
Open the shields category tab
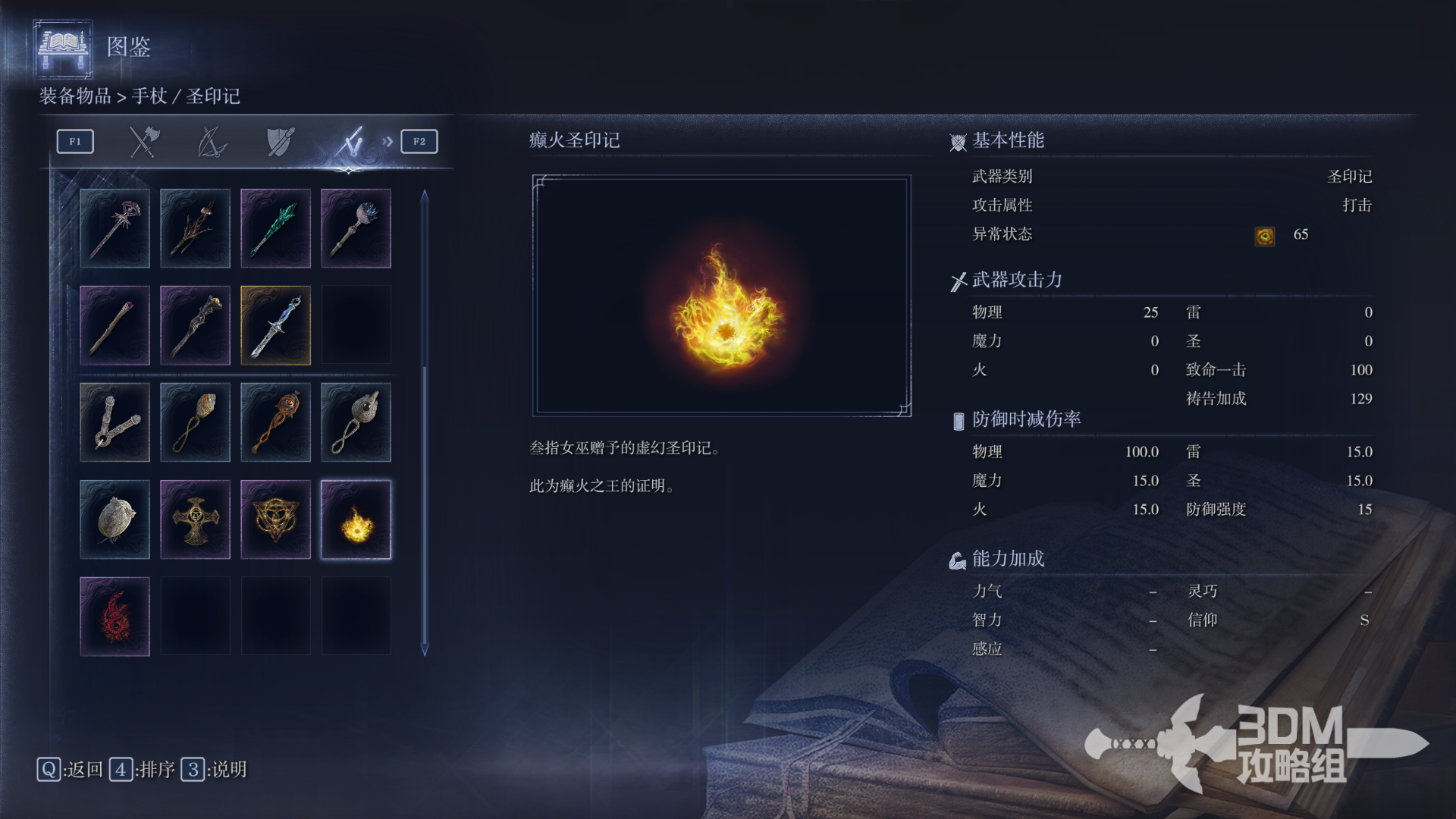(280, 142)
